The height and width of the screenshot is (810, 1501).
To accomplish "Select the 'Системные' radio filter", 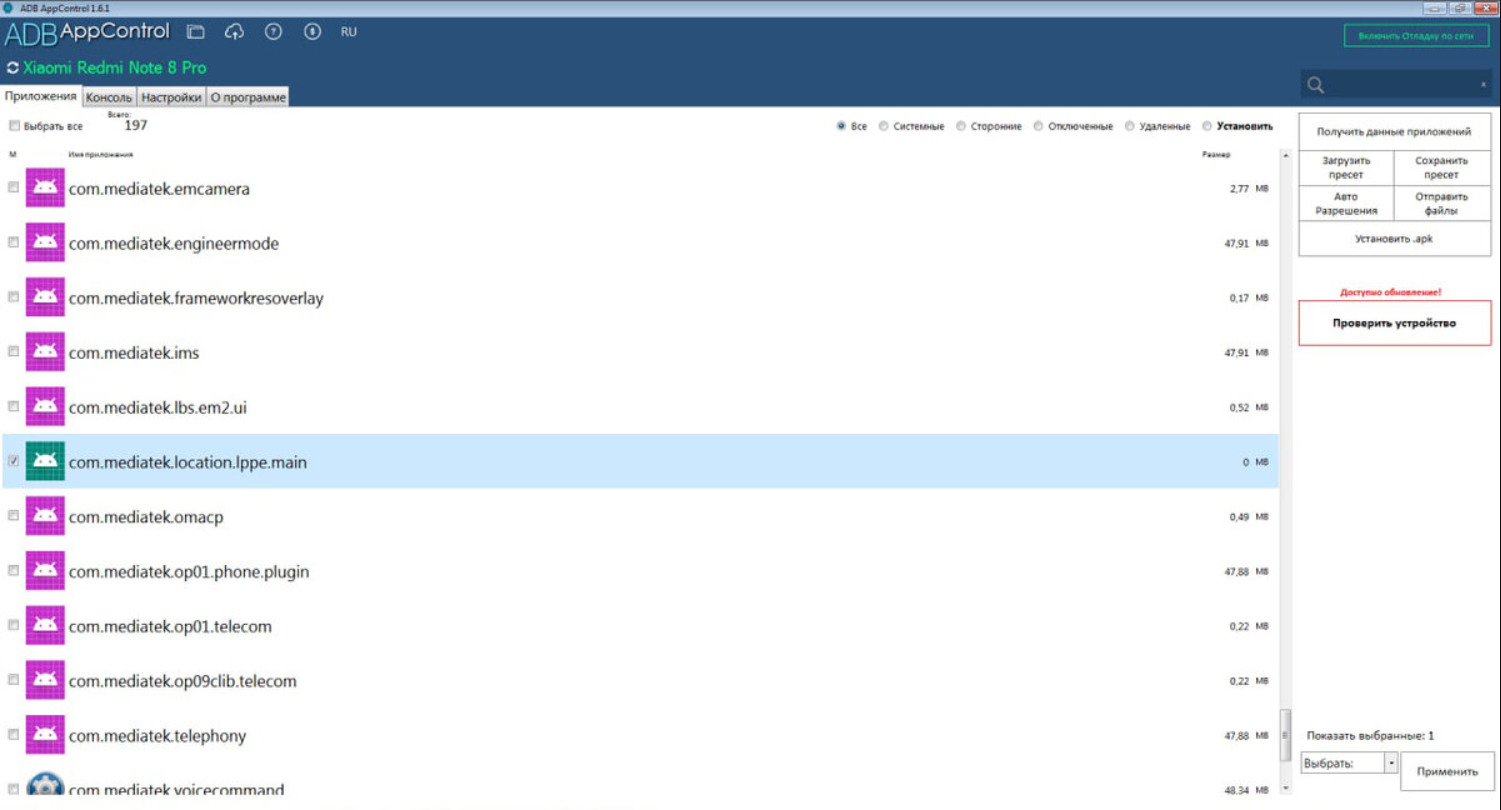I will [883, 126].
